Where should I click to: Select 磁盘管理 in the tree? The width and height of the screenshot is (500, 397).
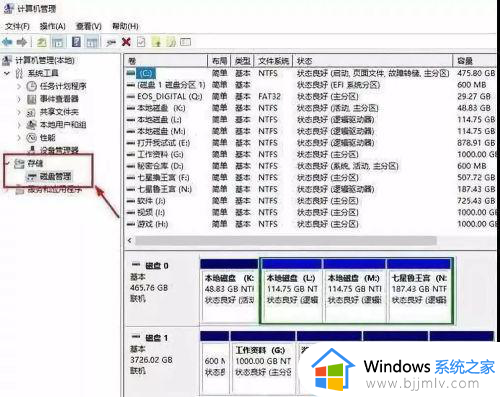pos(55,176)
